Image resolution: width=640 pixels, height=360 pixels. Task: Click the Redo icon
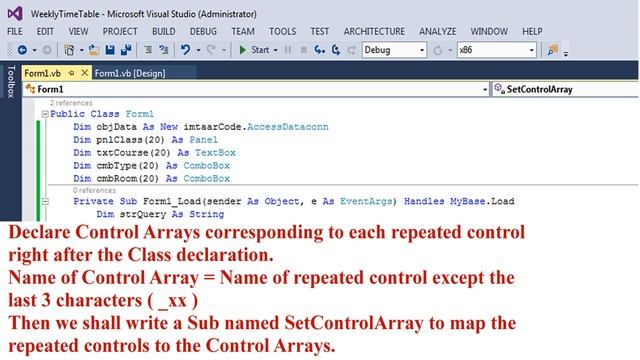[211, 50]
